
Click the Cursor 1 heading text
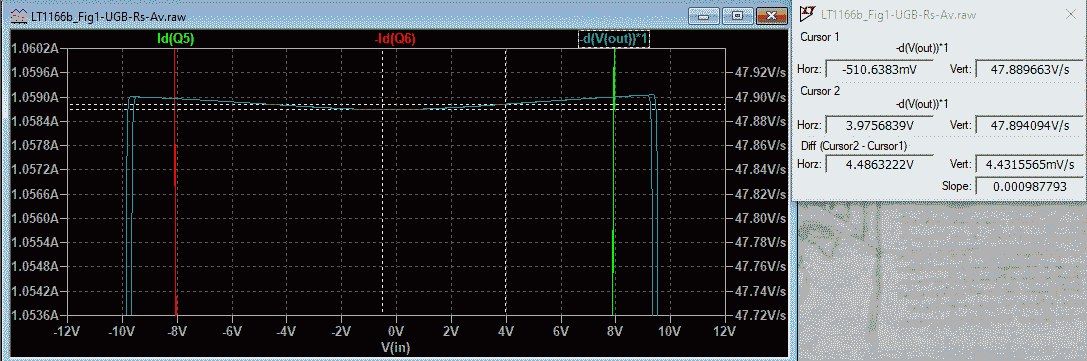point(820,37)
